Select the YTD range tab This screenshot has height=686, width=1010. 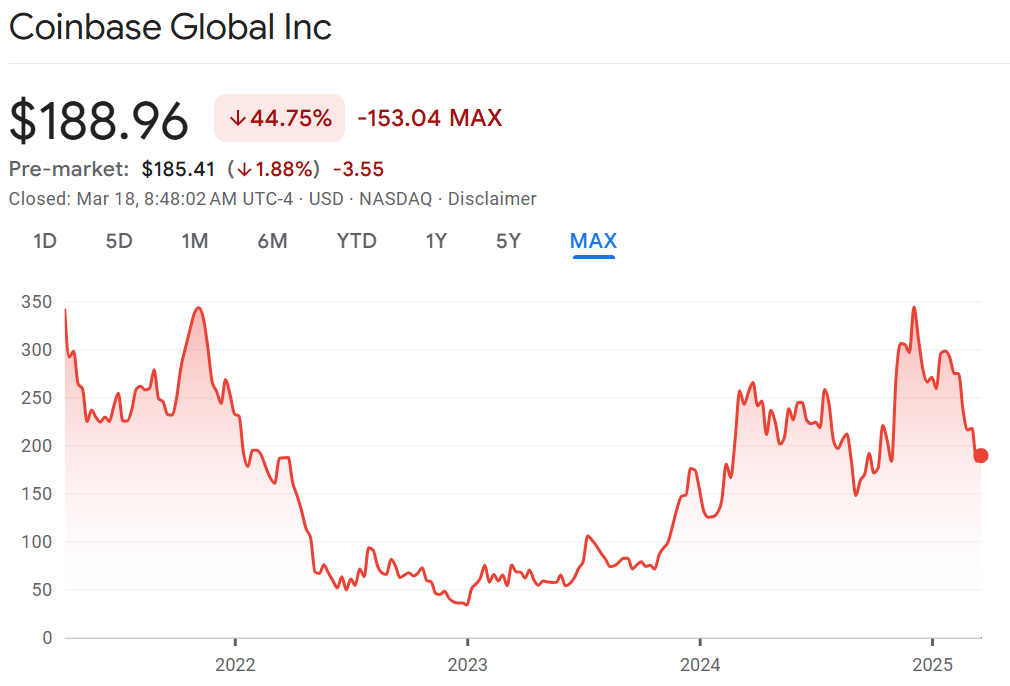click(356, 241)
